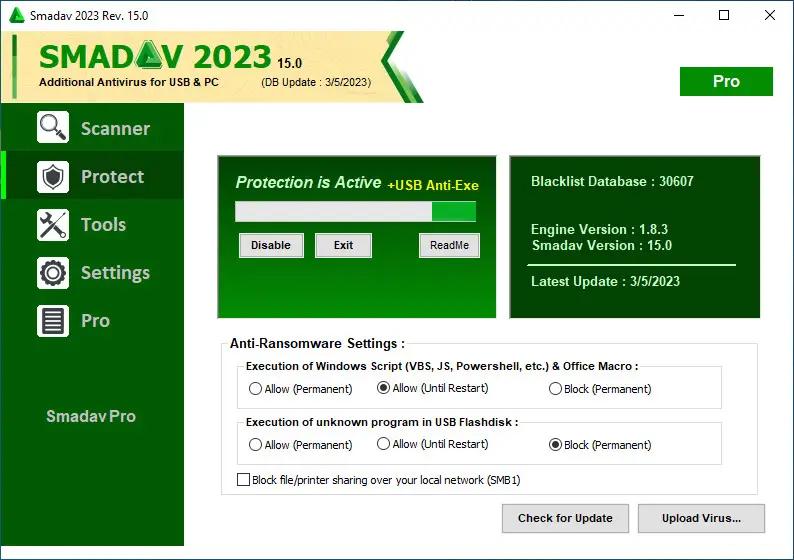Click the green Pro button at top right
Viewport: 794px width, 560px height.
click(x=726, y=81)
